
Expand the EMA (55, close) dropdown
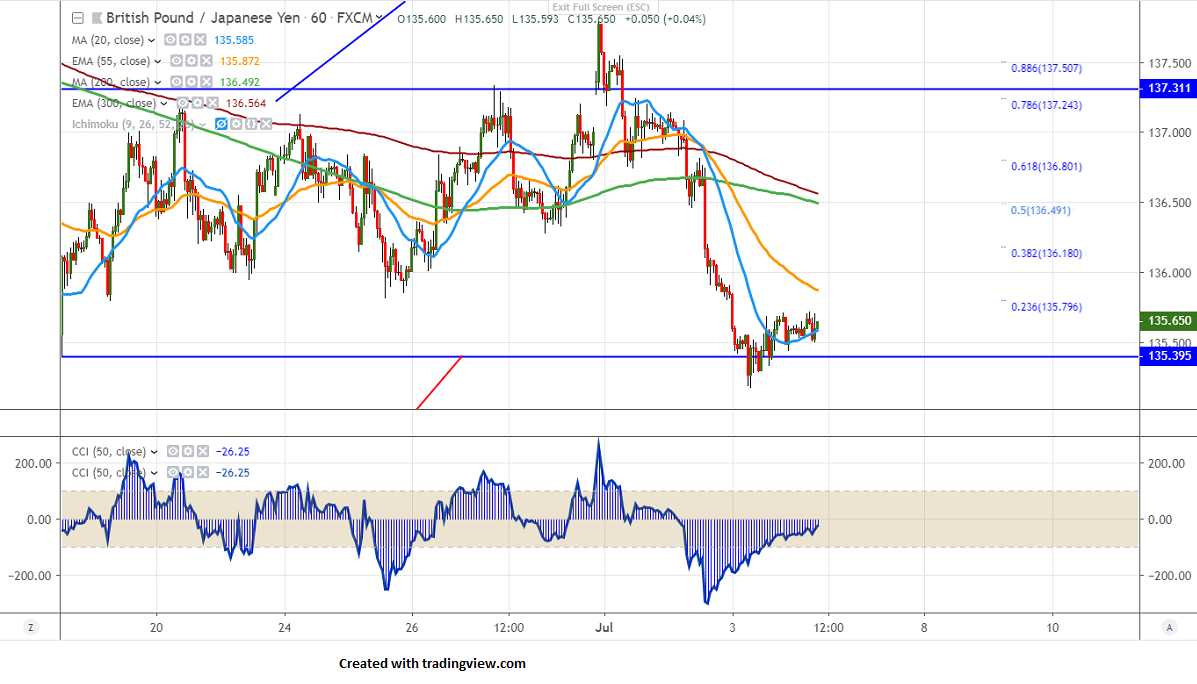coord(158,61)
